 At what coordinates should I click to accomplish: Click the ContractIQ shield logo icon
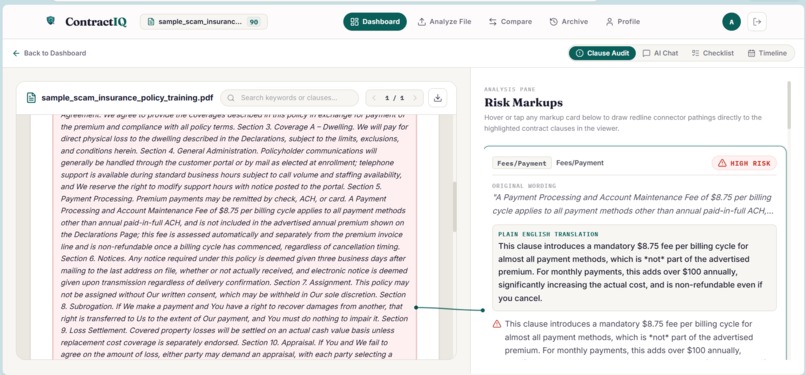(50, 21)
